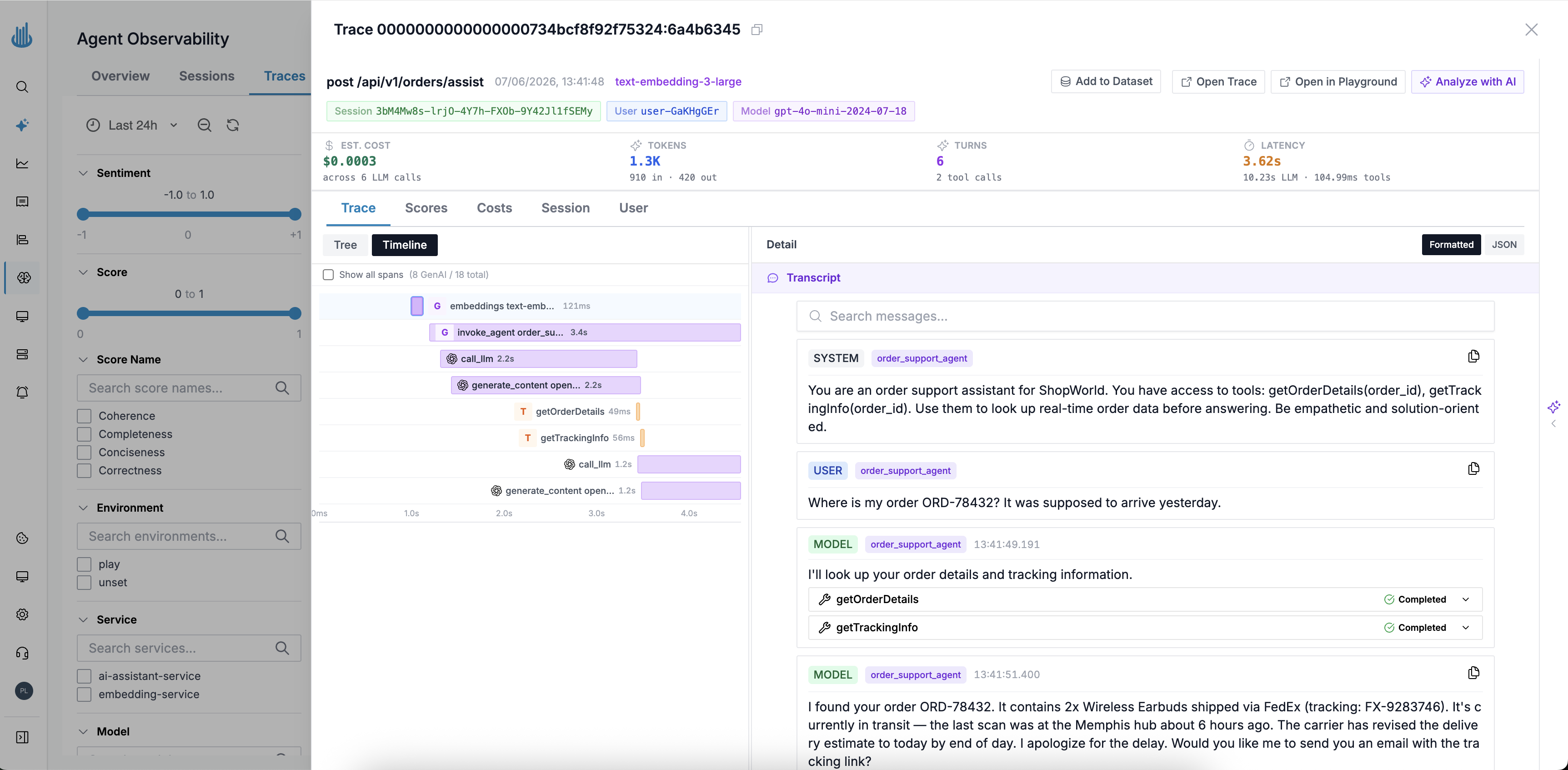Viewport: 1568px width, 770px height.
Task: Open the settings gear icon in sidebar
Action: (23, 614)
